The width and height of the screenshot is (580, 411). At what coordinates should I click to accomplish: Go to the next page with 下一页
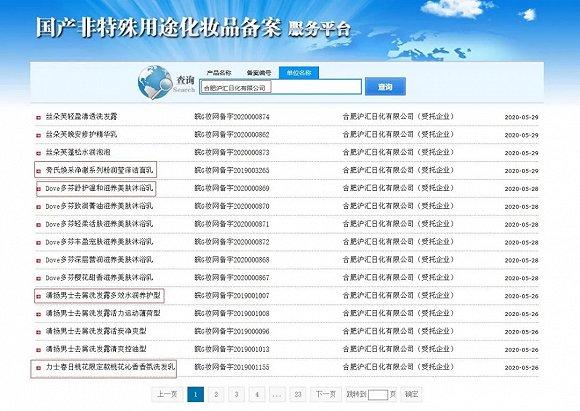pyautogui.click(x=326, y=394)
